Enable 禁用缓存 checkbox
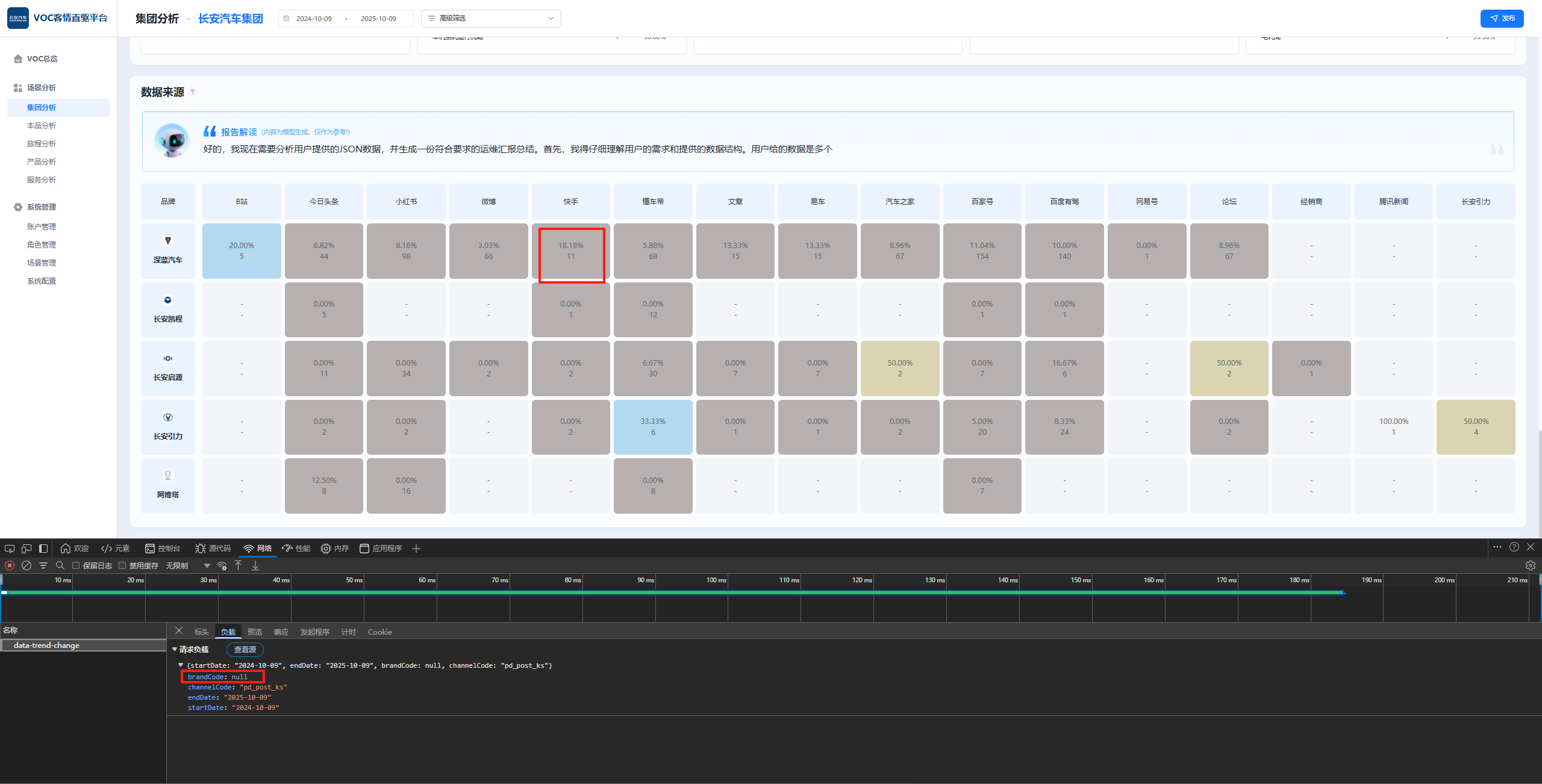 click(122, 565)
